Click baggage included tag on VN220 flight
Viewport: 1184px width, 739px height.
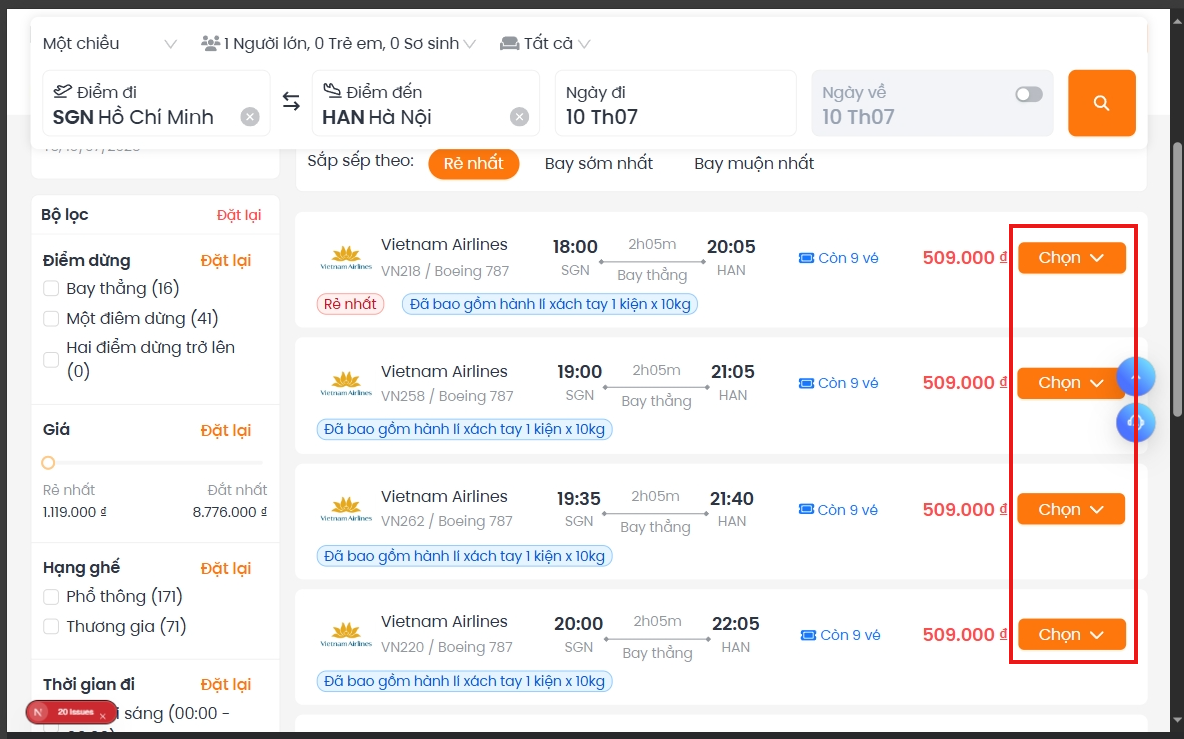click(x=464, y=682)
